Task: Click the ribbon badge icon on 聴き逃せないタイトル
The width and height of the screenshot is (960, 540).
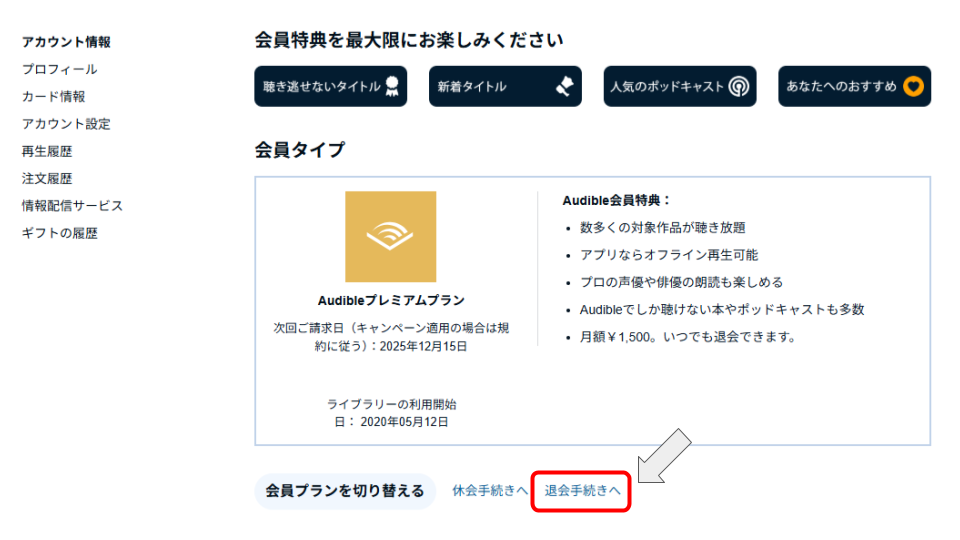Action: click(393, 87)
